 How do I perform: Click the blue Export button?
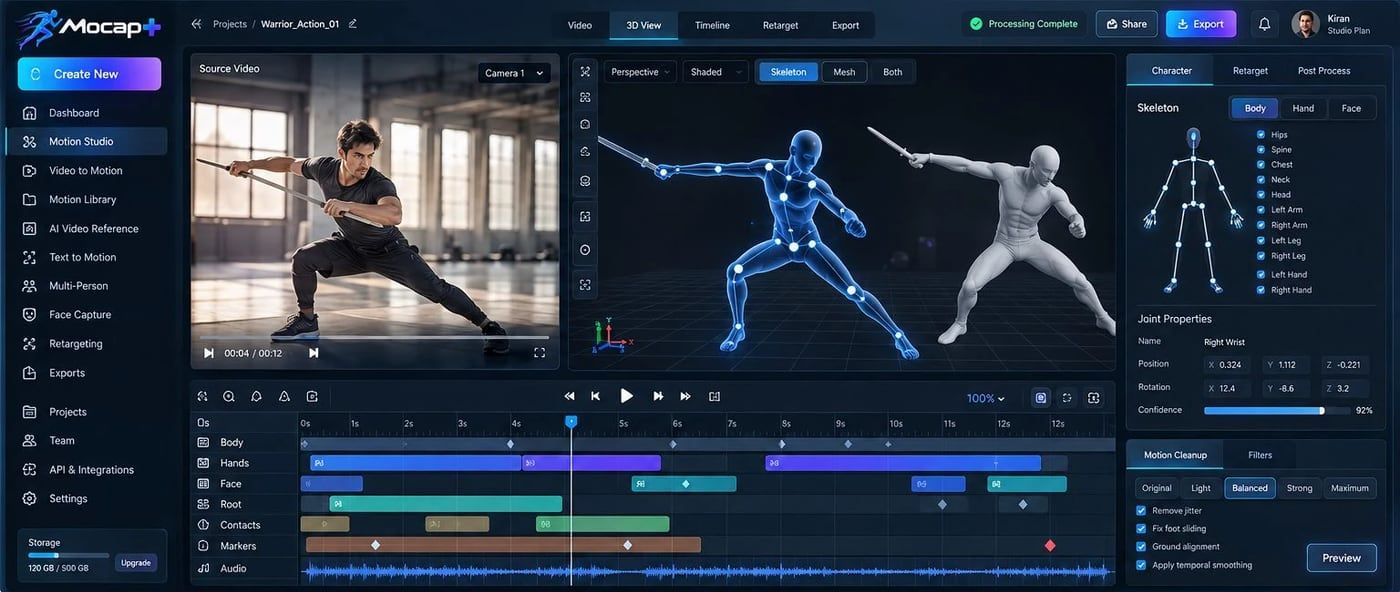(x=1201, y=24)
